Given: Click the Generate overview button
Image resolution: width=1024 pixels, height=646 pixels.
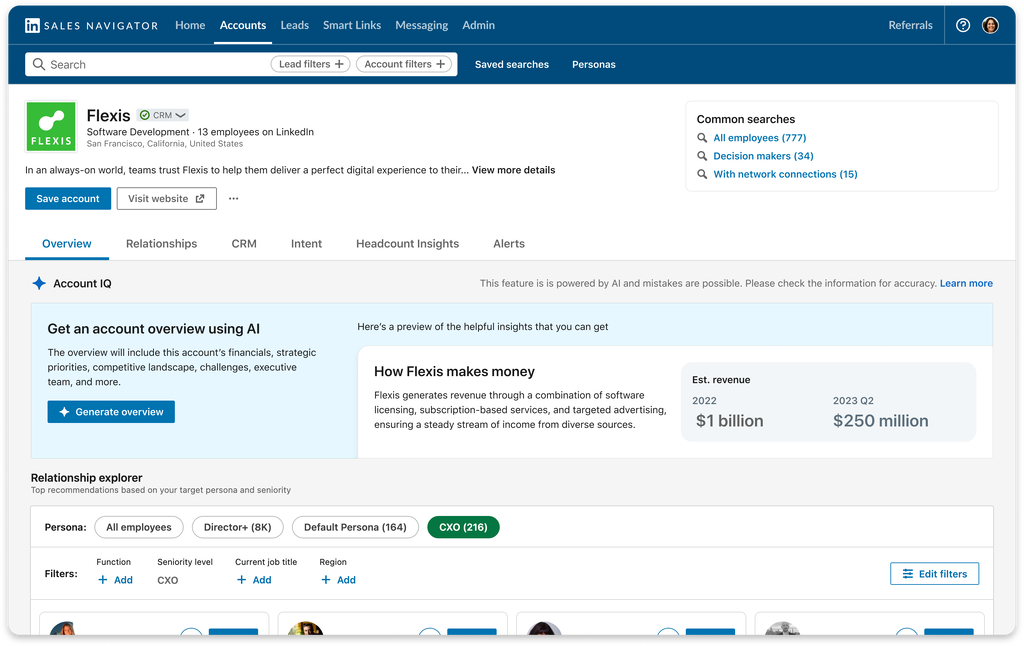Looking at the screenshot, I should coord(110,411).
